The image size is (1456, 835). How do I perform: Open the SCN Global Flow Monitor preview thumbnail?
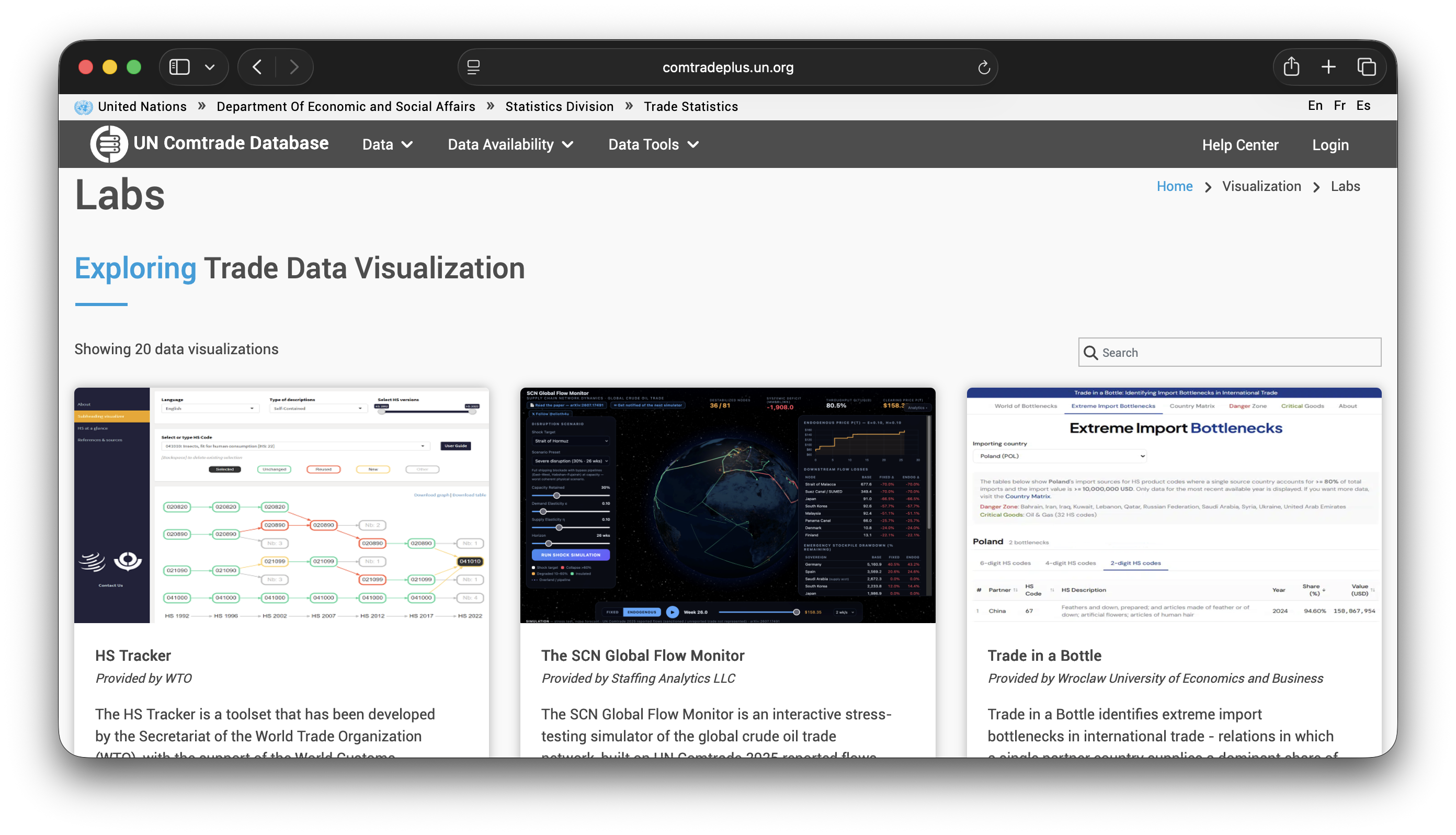tap(728, 505)
